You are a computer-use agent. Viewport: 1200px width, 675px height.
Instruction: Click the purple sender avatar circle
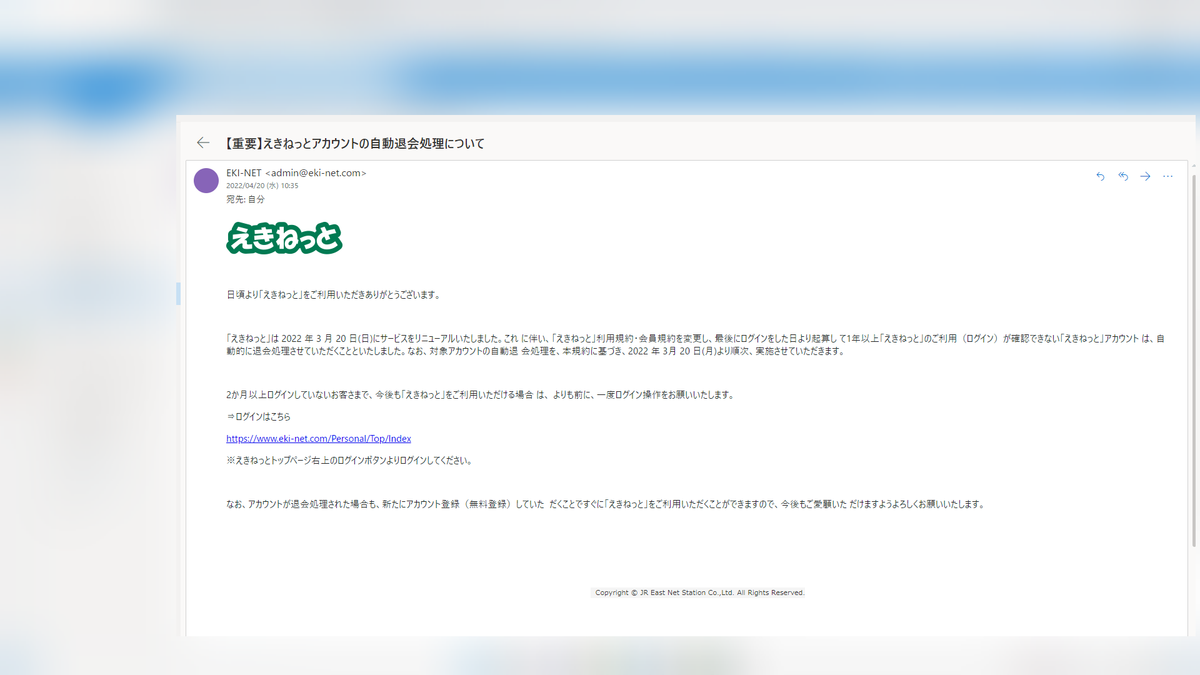tap(206, 181)
